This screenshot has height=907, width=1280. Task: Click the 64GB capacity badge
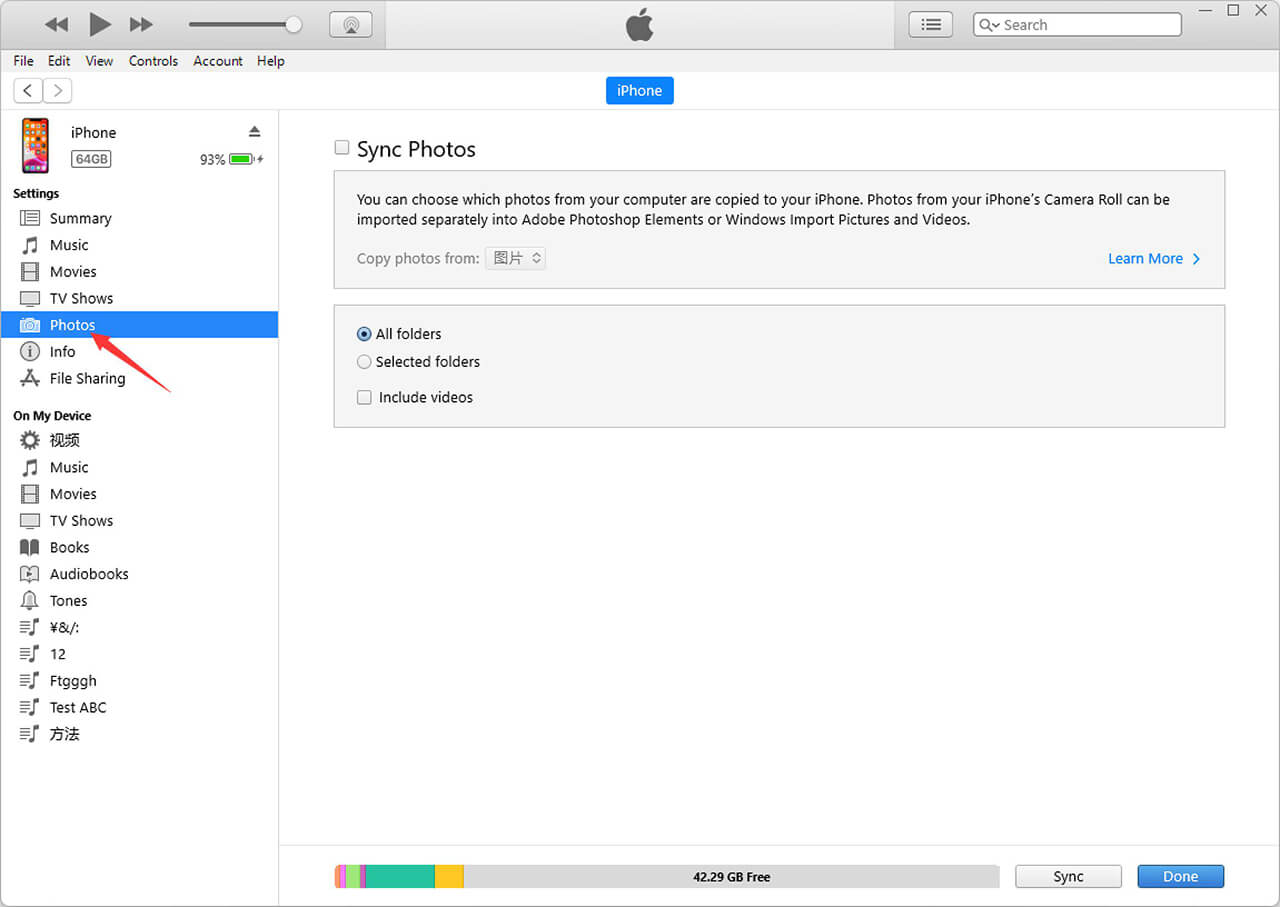[91, 159]
